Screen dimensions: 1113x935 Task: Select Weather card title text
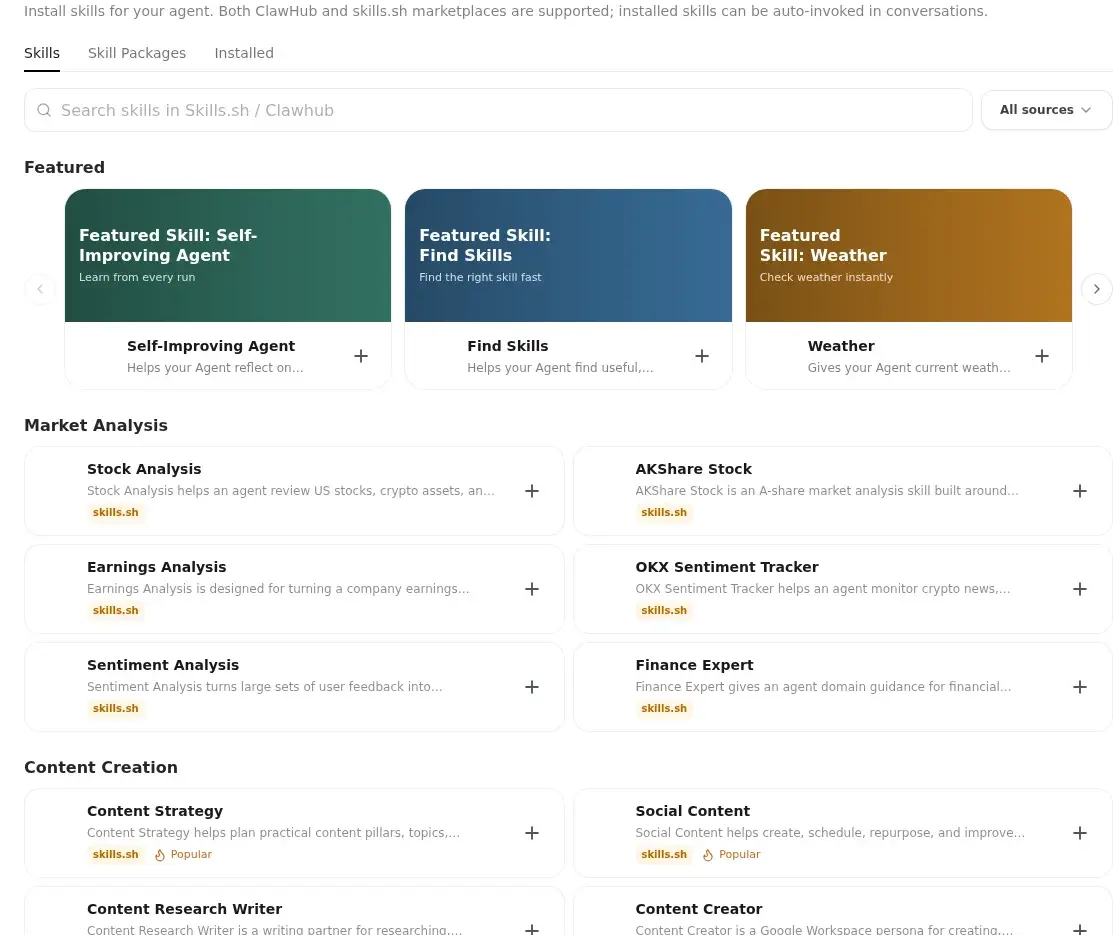(x=841, y=346)
